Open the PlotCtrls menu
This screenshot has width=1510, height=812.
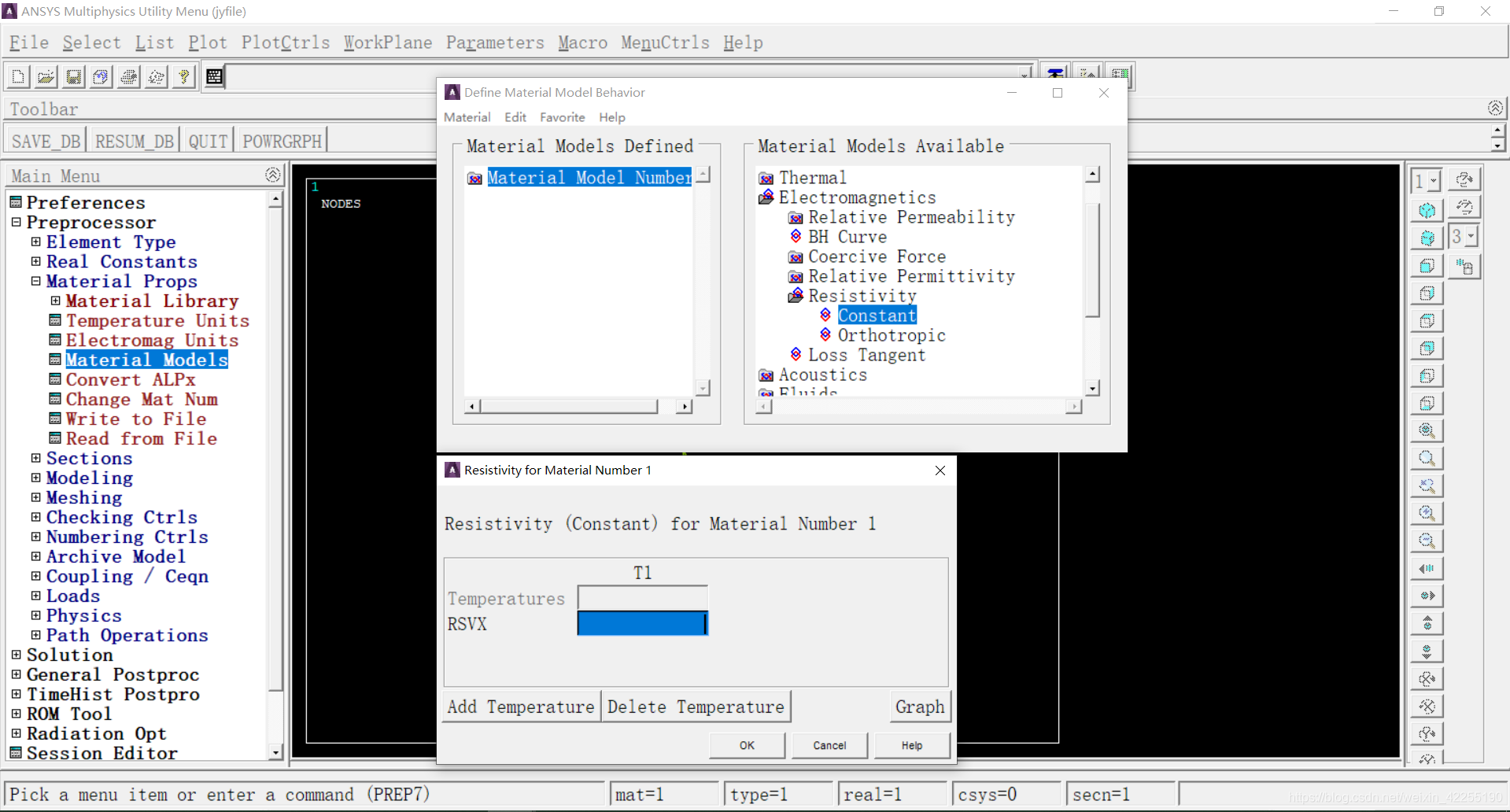pyautogui.click(x=285, y=42)
